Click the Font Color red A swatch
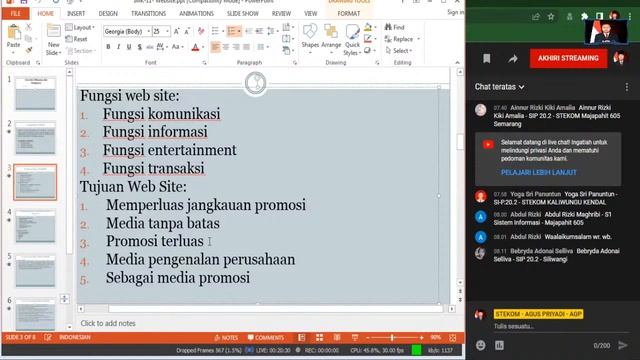This screenshot has width=640, height=360. tap(196, 47)
